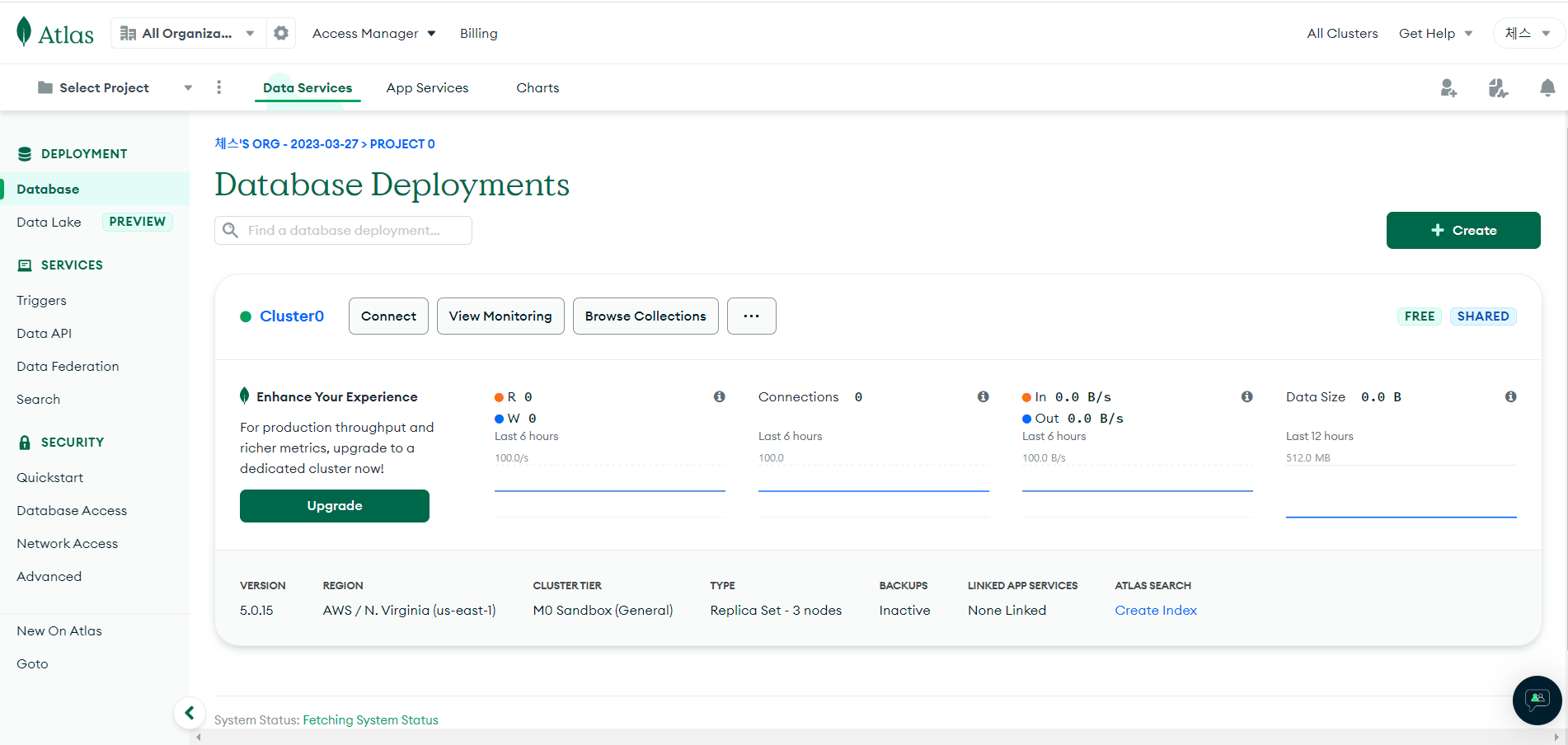Open Advanced security settings
The image size is (1568, 745).
[49, 577]
